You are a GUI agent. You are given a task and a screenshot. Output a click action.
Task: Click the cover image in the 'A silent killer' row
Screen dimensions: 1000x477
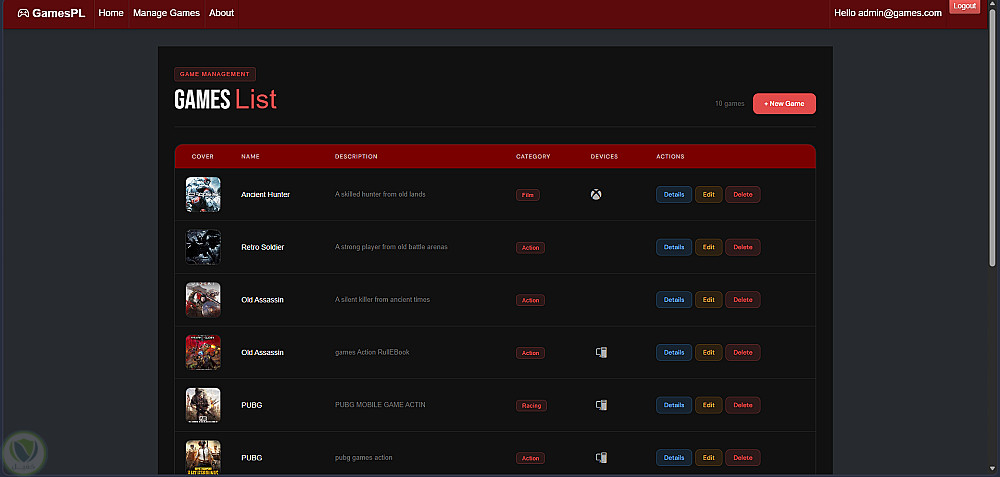tap(203, 300)
